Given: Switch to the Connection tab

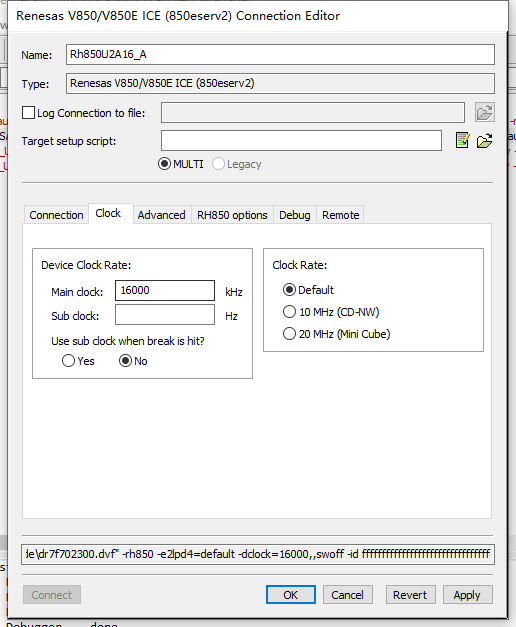Looking at the screenshot, I should click(x=56, y=215).
